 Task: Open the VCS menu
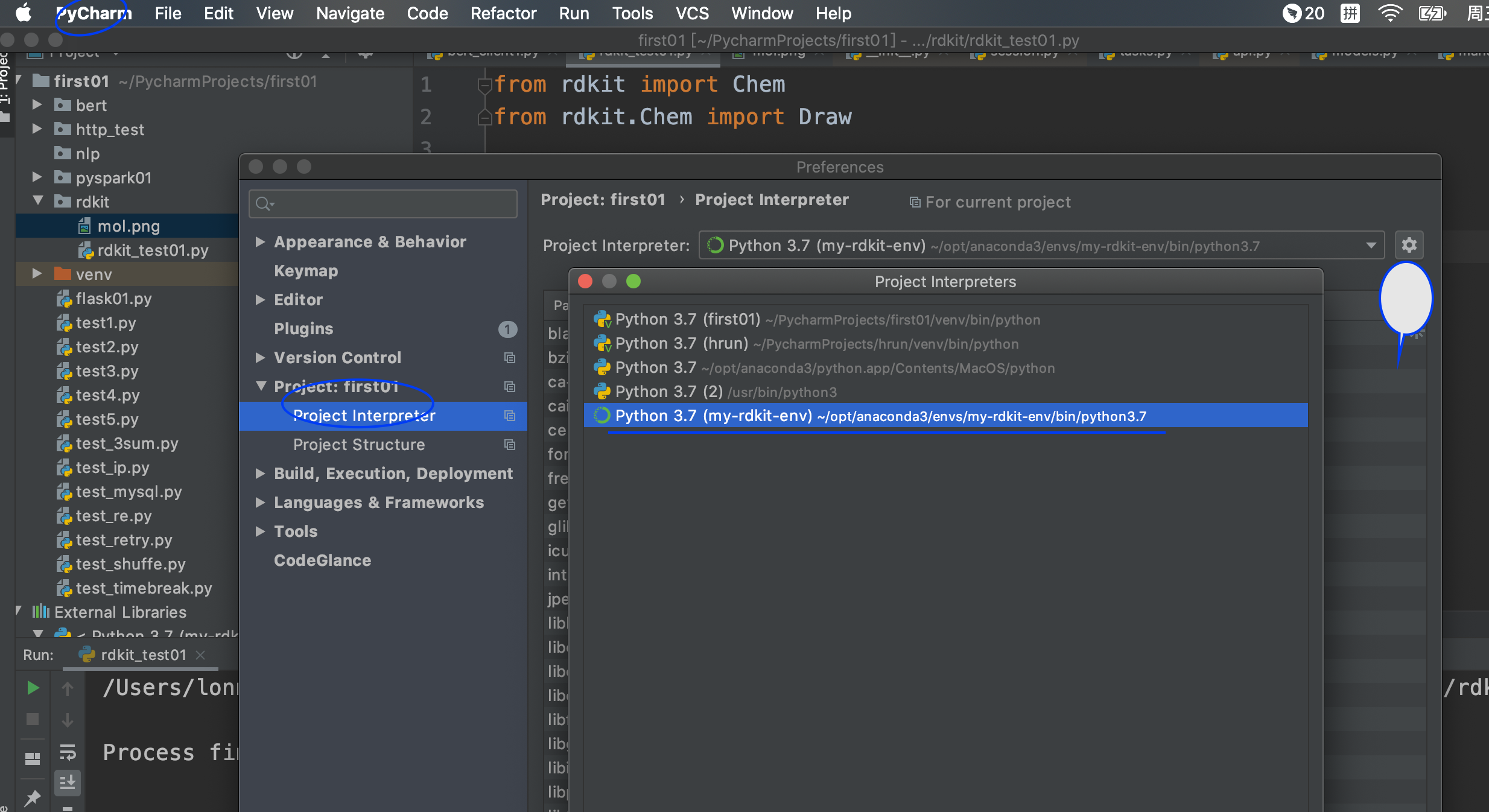tap(691, 13)
